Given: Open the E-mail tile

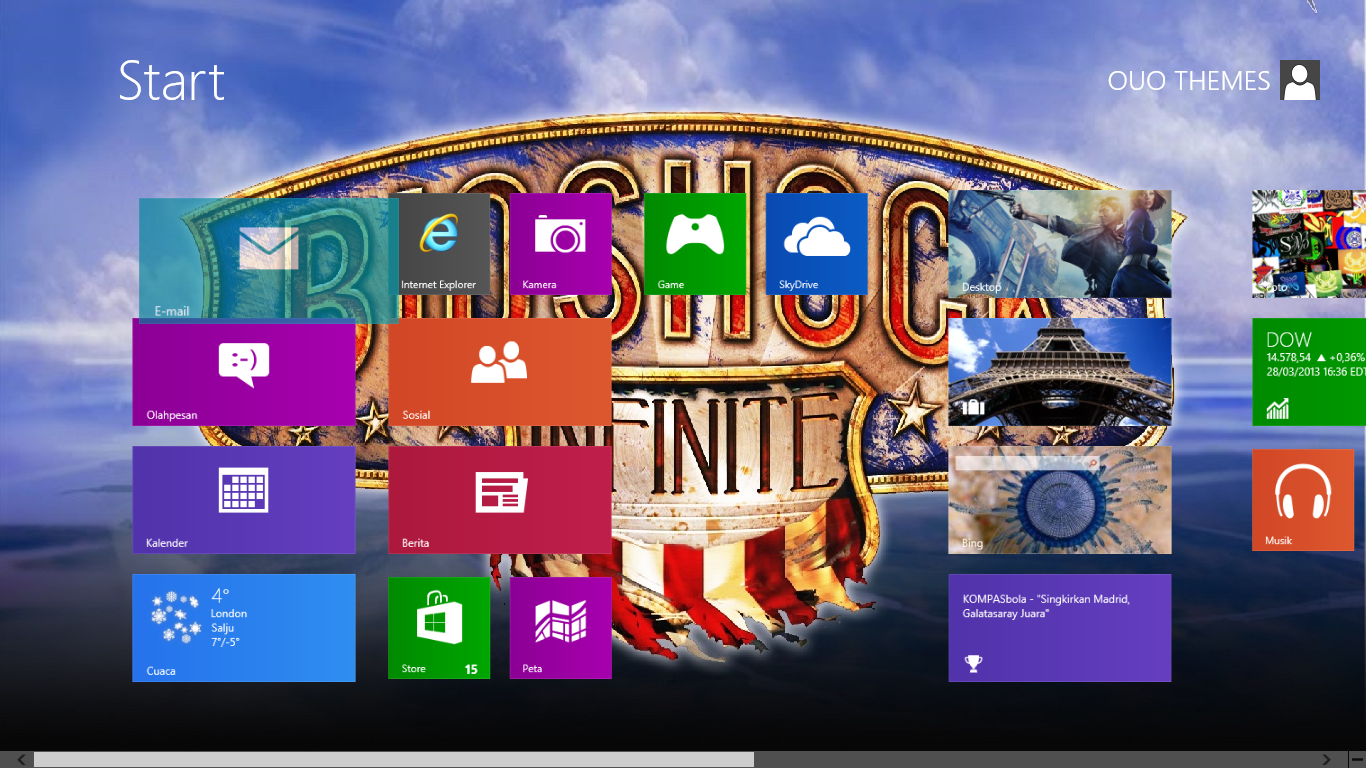Looking at the screenshot, I should click(x=269, y=260).
